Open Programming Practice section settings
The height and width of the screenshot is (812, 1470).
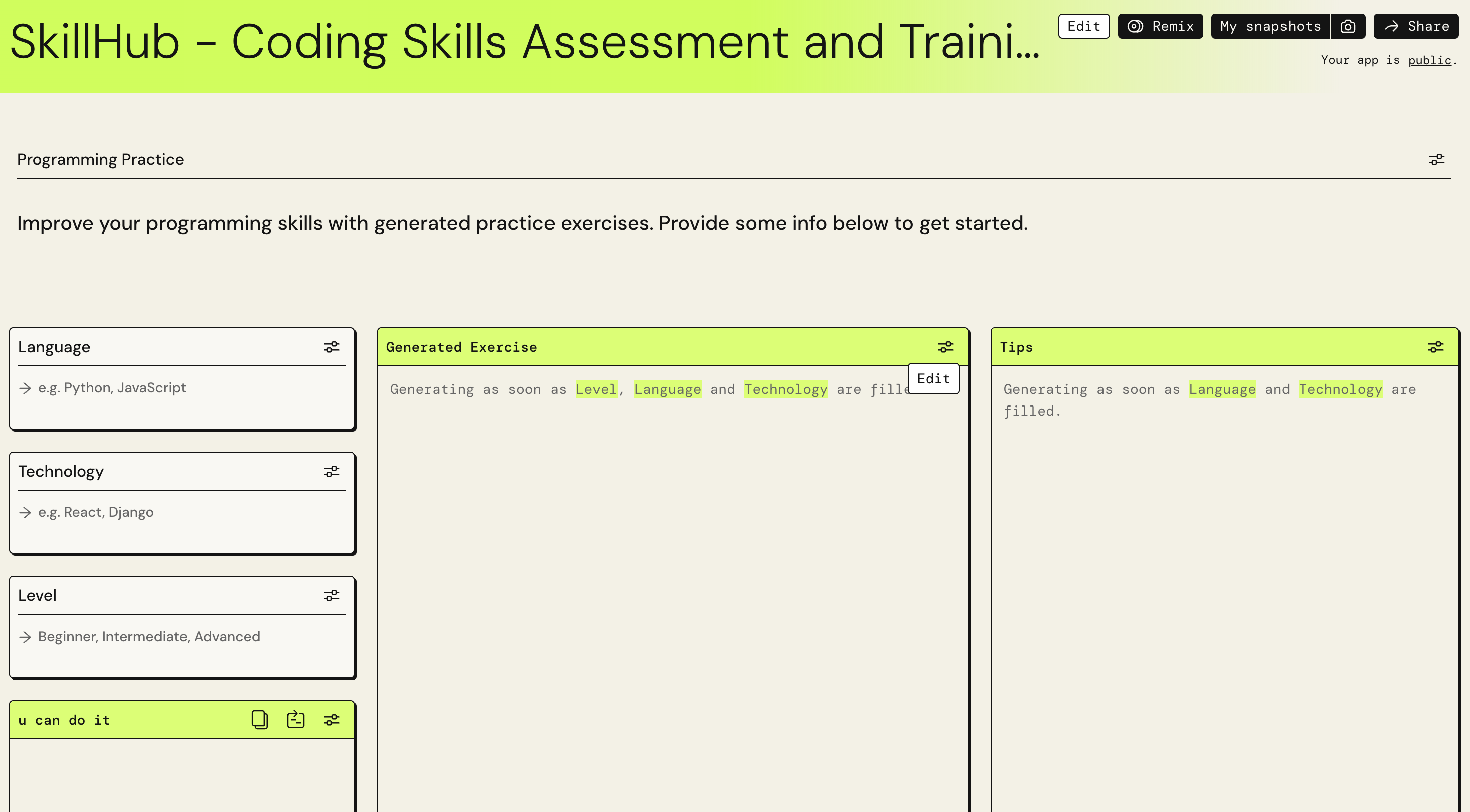[x=1436, y=160]
